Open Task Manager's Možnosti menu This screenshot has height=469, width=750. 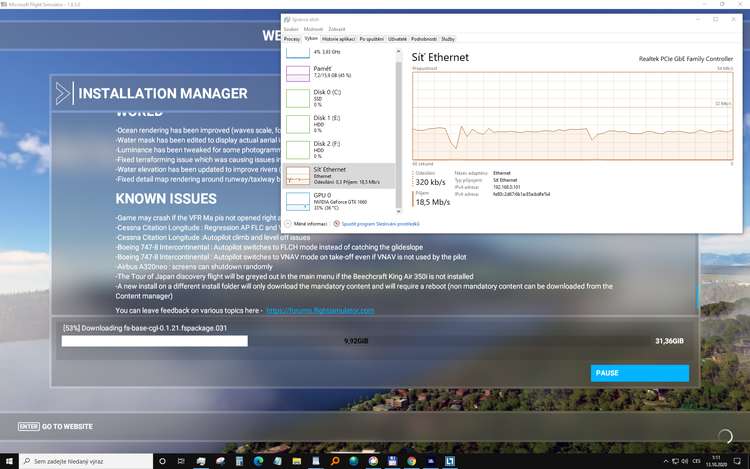[313, 29]
